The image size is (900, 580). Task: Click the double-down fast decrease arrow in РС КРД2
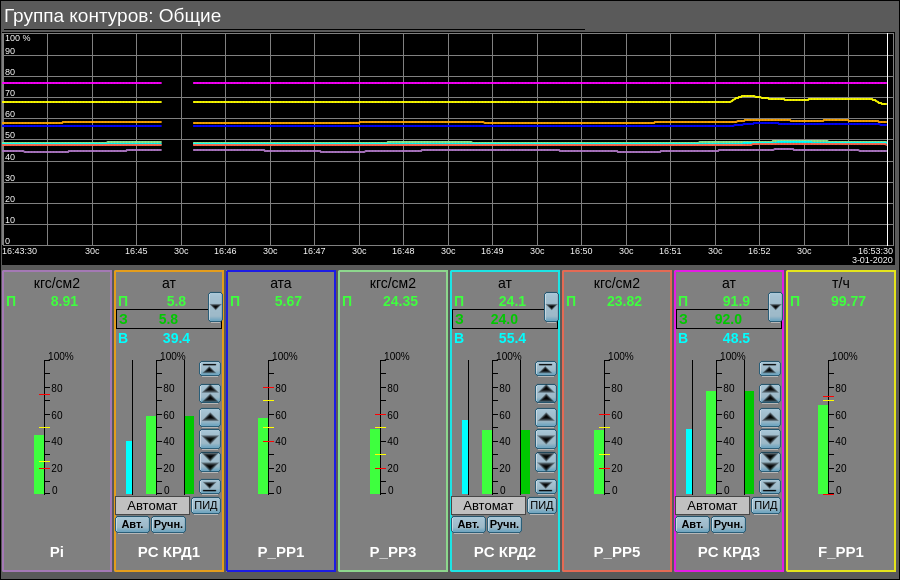click(545, 462)
